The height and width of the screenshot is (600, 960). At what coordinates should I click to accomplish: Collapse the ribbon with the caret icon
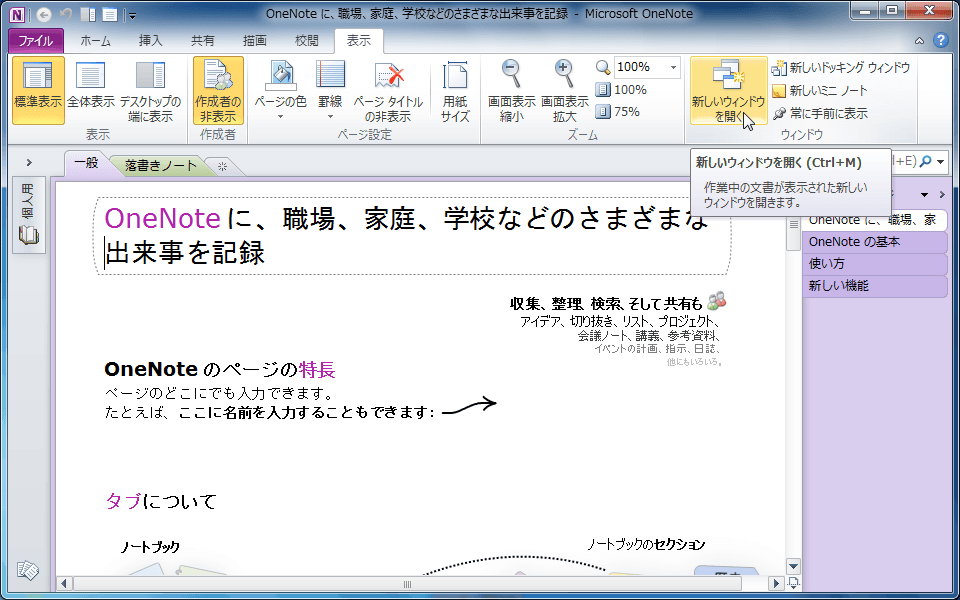pos(919,41)
